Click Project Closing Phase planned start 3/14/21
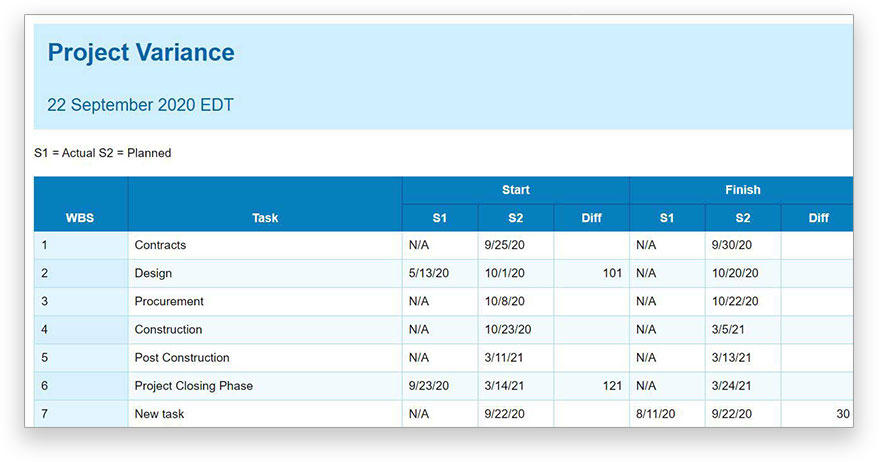 [505, 386]
